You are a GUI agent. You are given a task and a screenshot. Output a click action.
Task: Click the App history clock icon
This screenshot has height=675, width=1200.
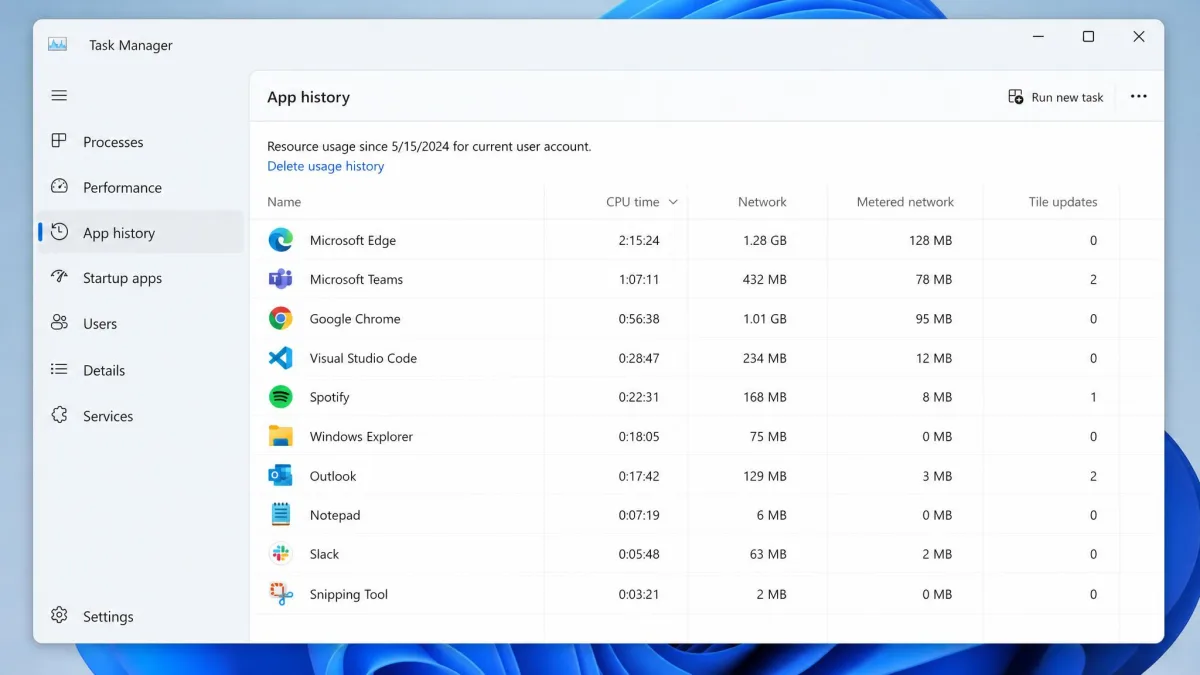click(x=59, y=232)
